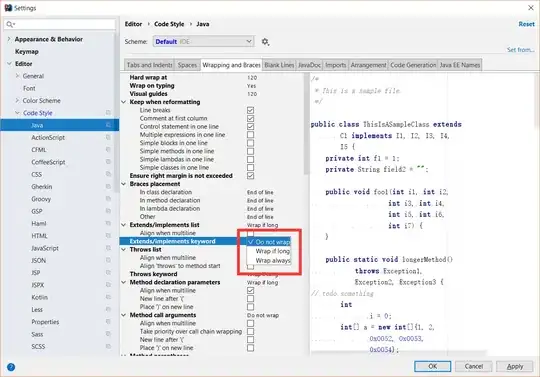Toggle Ensure right margin is not exceeded
The width and height of the screenshot is (540, 377).
coord(250,176)
